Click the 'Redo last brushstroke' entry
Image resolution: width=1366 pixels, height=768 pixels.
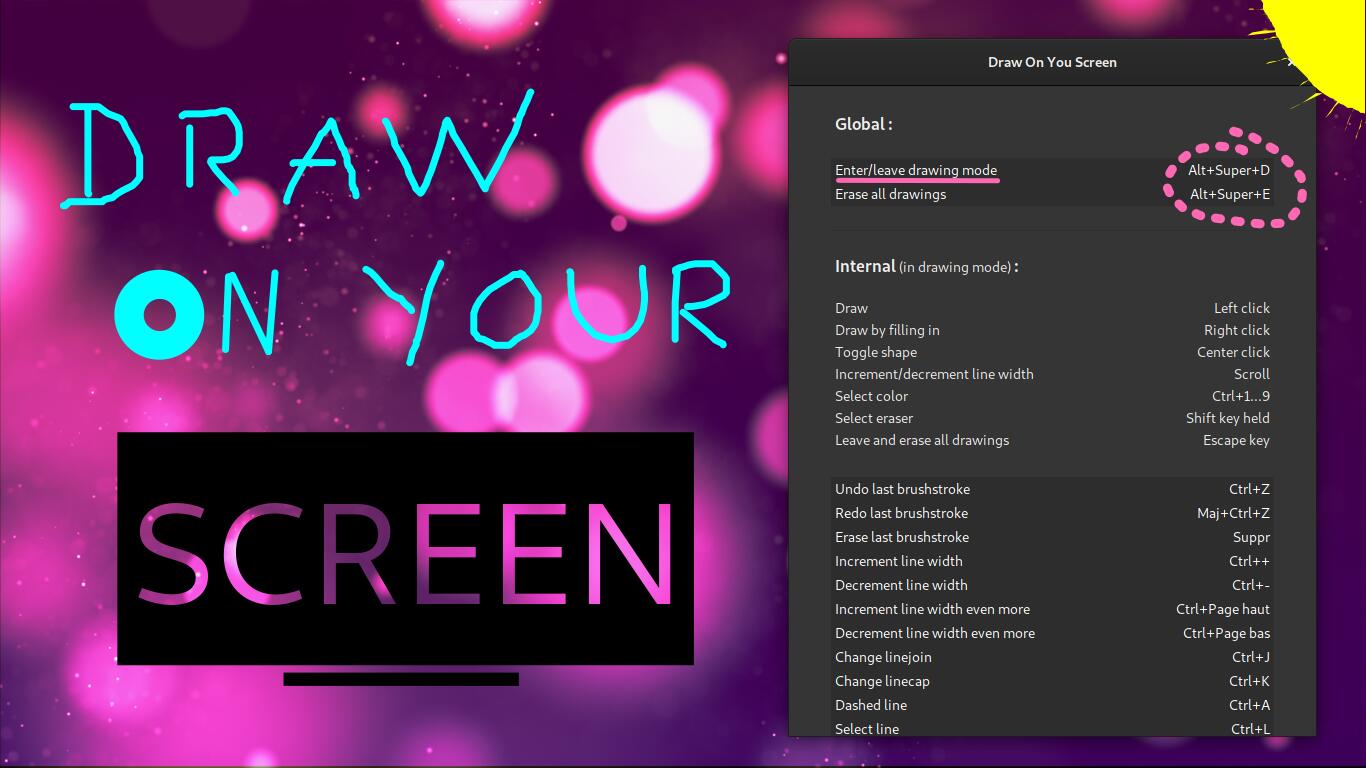[x=900, y=513]
